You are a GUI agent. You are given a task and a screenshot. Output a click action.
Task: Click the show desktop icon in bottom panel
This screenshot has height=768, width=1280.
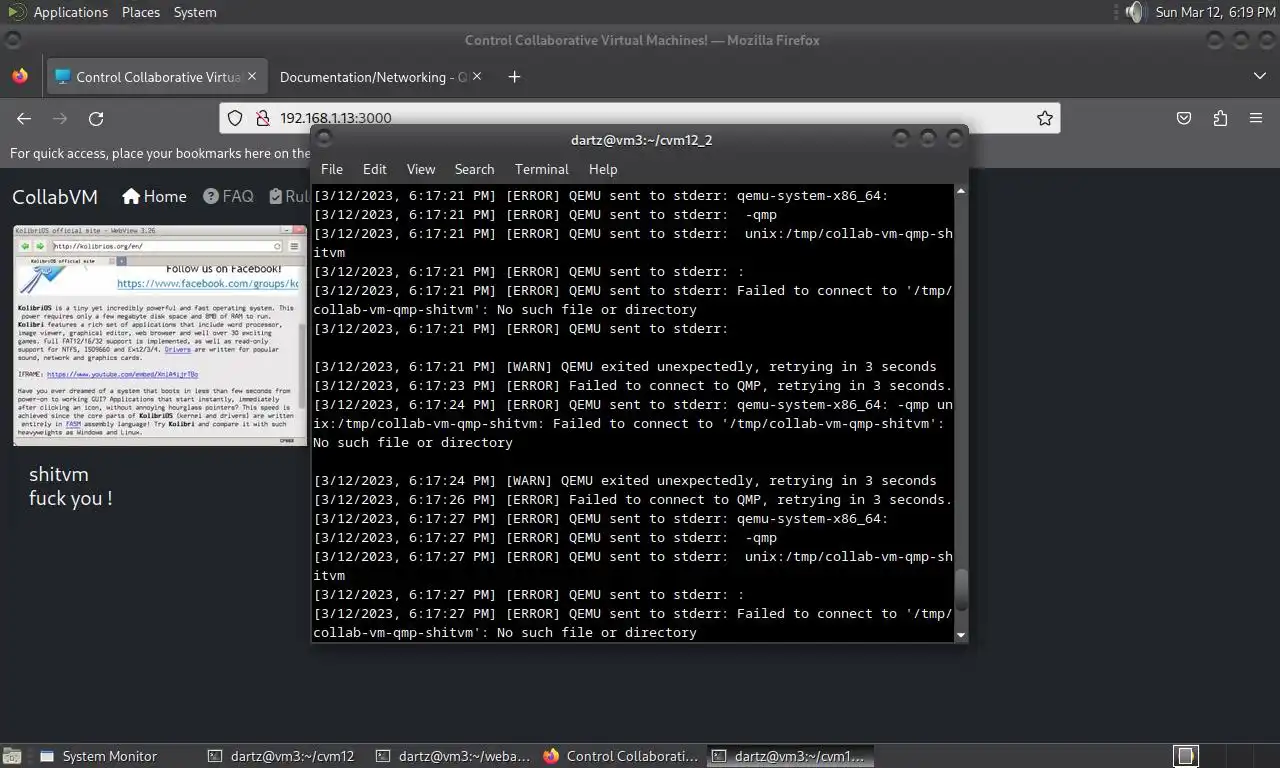pyautogui.click(x=13, y=756)
